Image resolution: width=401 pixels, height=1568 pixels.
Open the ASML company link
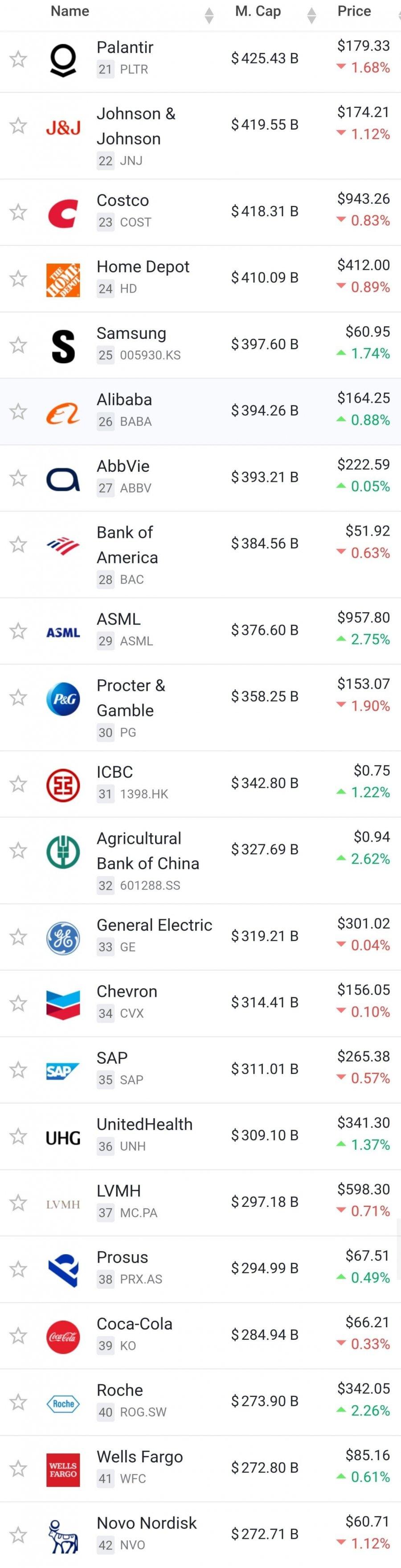coord(119,619)
